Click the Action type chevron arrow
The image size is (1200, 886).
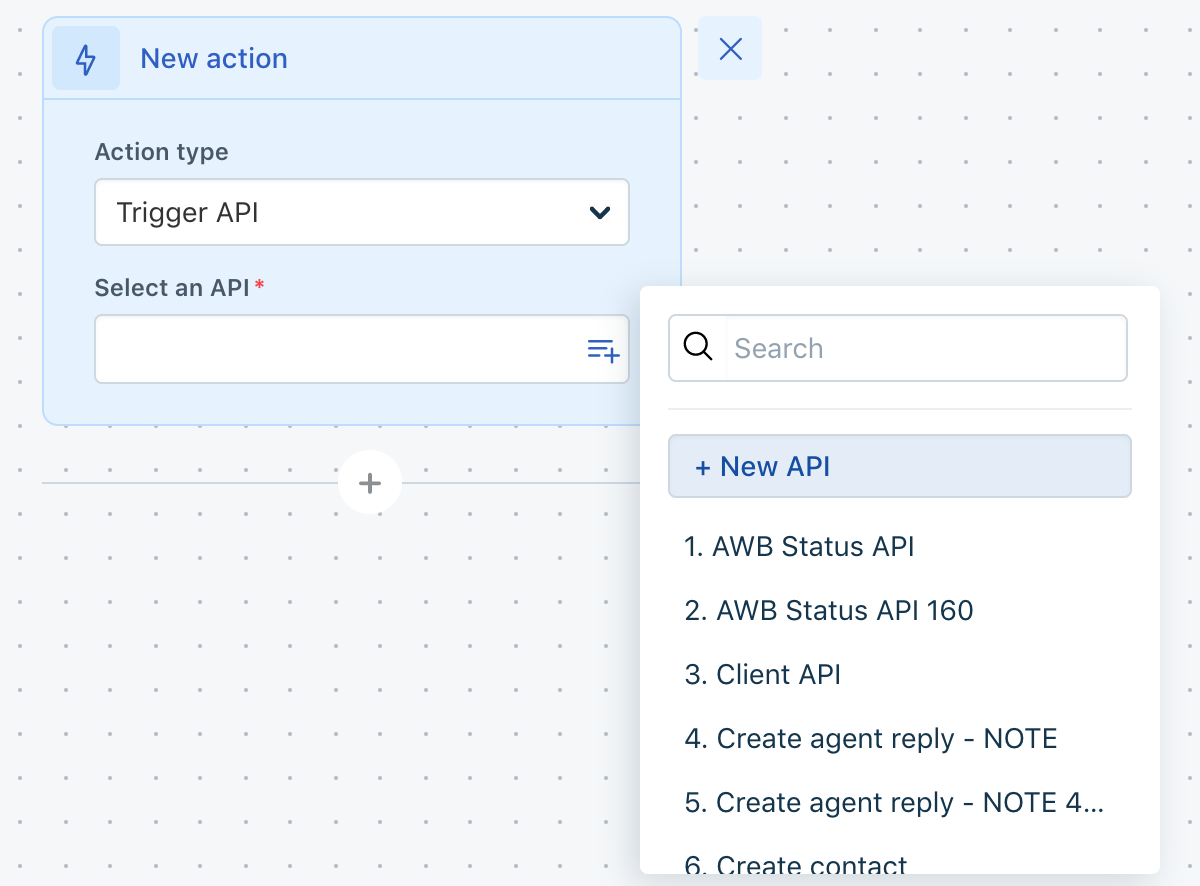598,212
